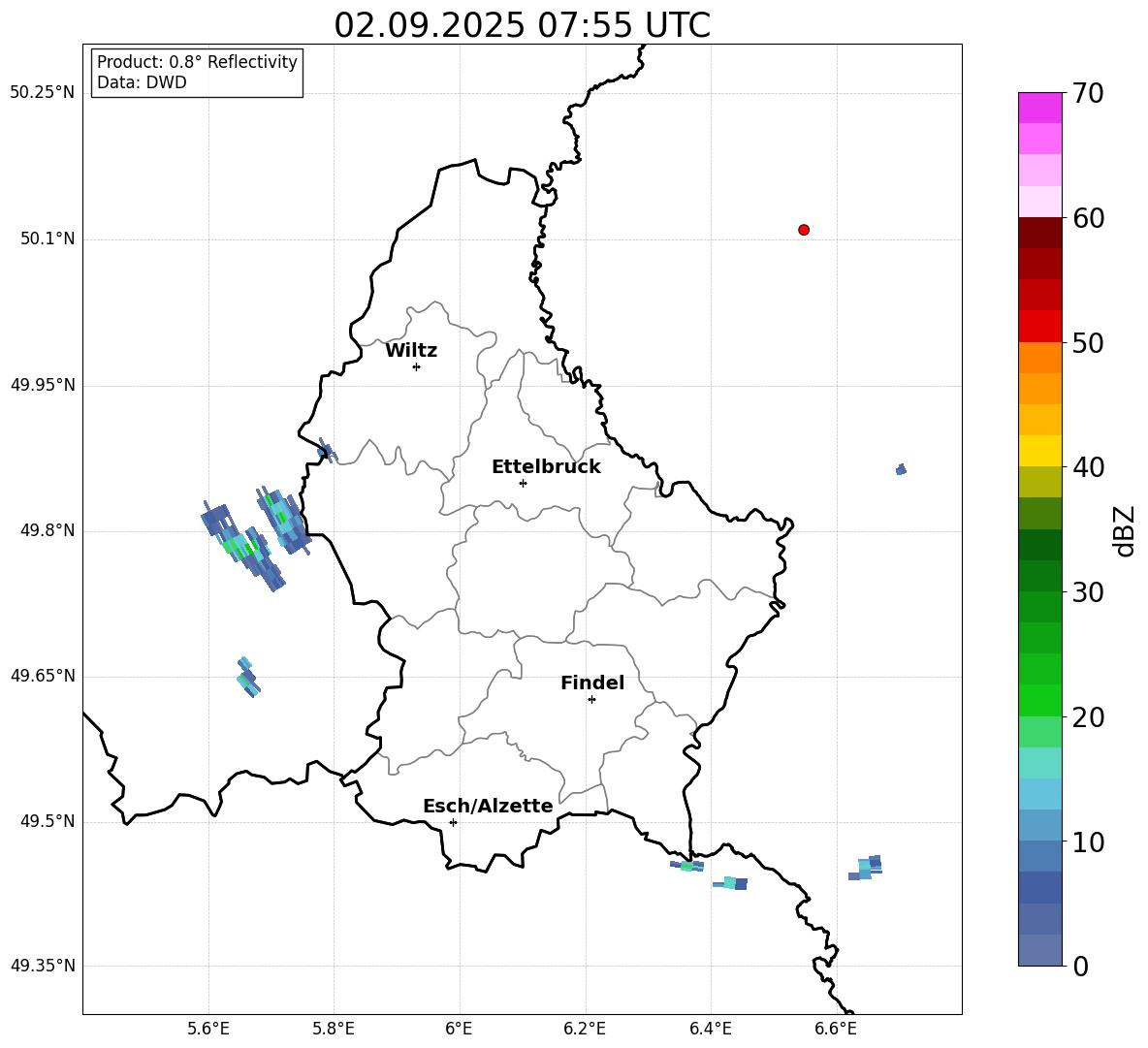Click the Wiltz city label
The image size is (1148, 1048).
pos(411,351)
